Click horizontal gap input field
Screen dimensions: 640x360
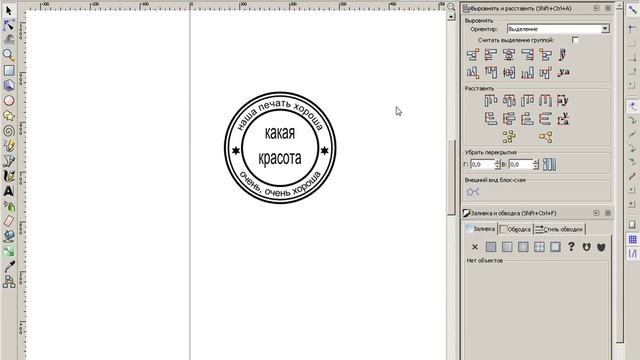(x=482, y=164)
